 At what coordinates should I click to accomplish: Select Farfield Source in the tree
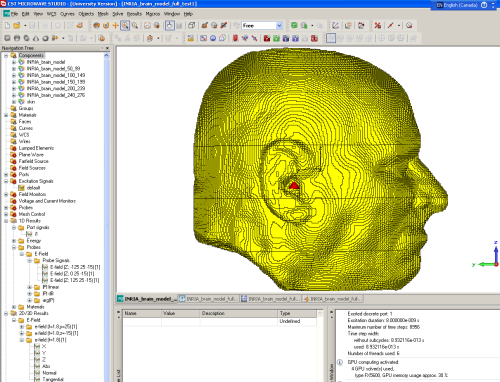click(33, 161)
